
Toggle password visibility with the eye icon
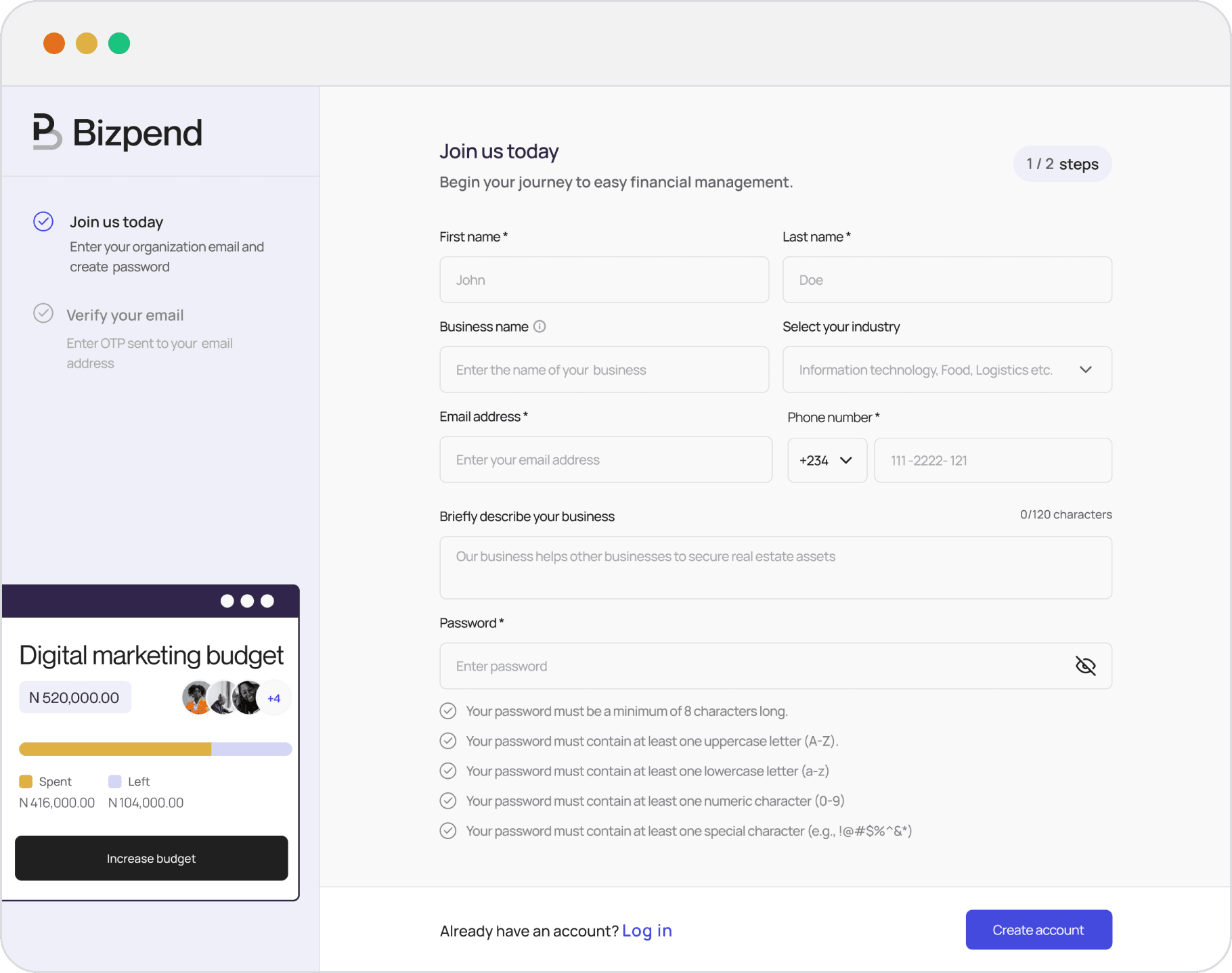coord(1085,666)
